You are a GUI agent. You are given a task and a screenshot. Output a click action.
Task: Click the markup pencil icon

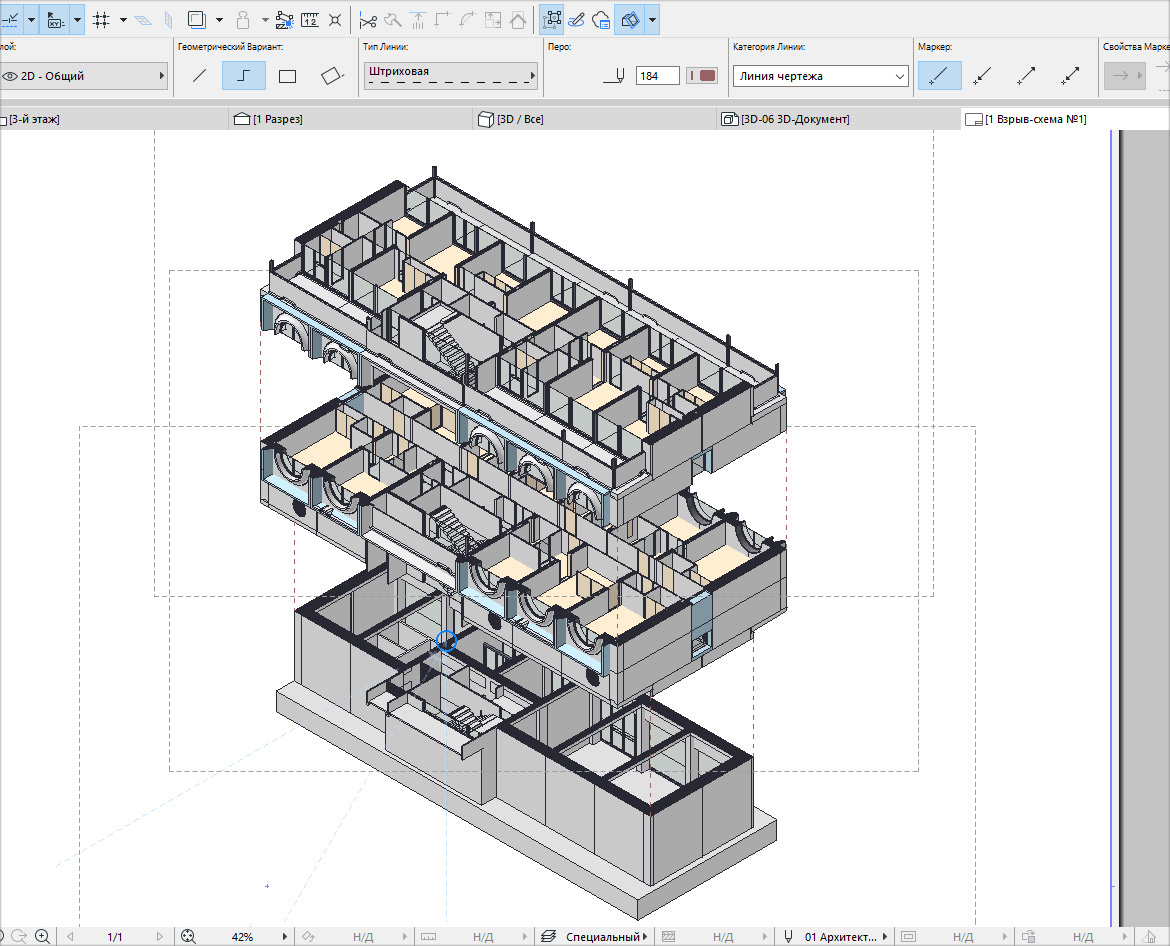576,20
